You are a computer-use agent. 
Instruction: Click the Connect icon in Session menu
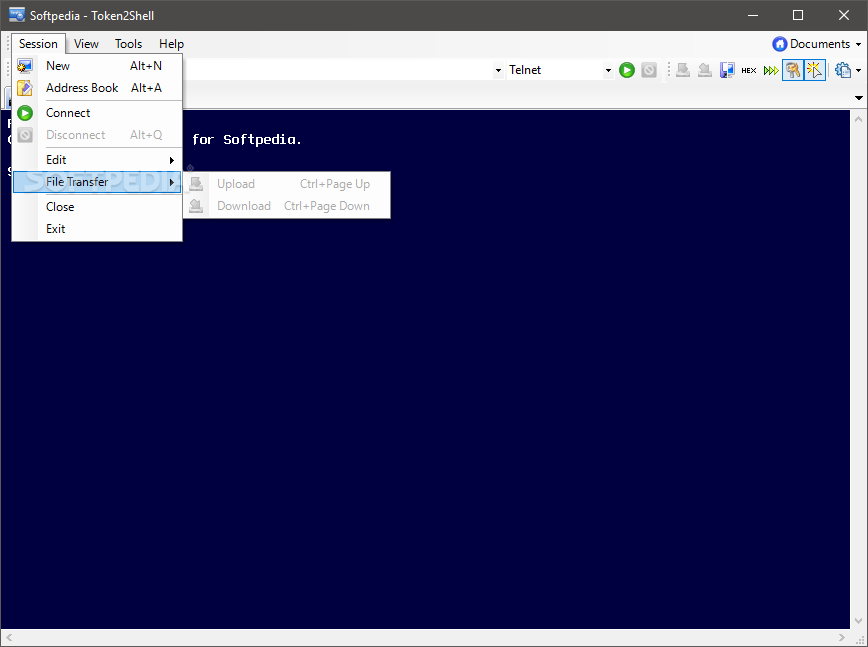point(25,113)
